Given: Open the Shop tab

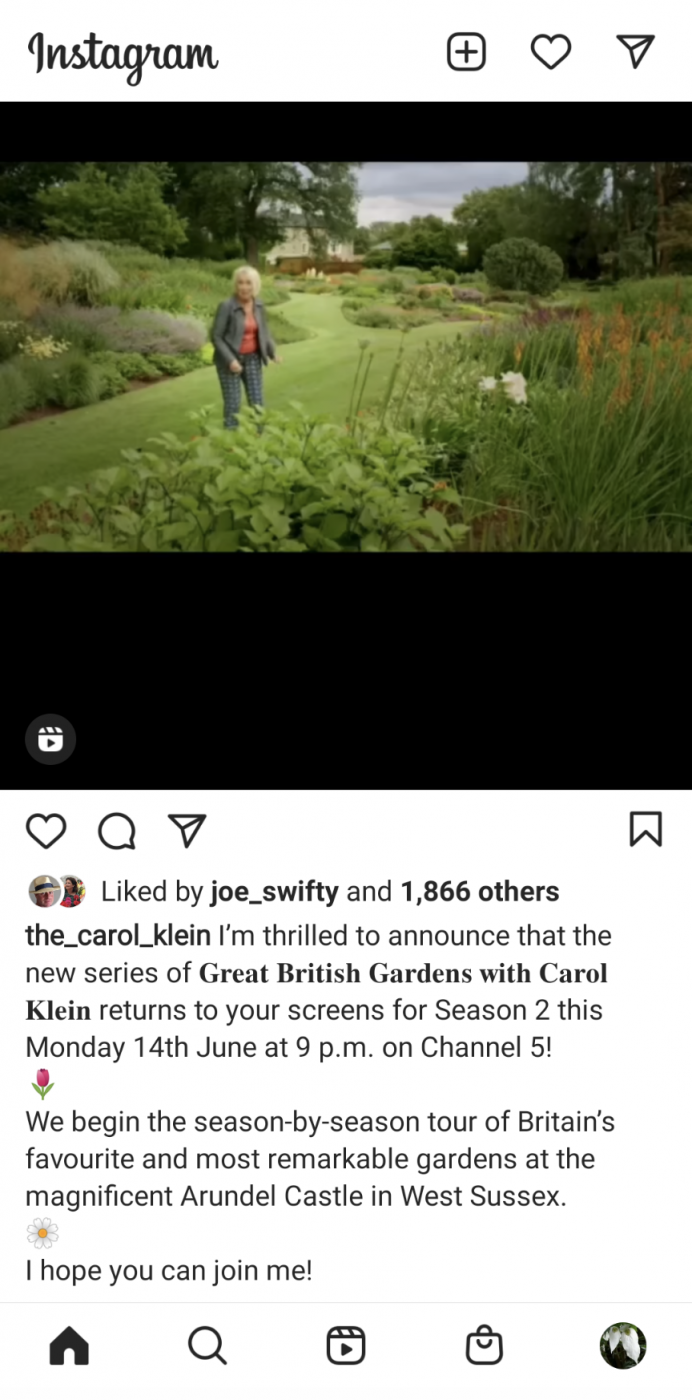Looking at the screenshot, I should (484, 1346).
